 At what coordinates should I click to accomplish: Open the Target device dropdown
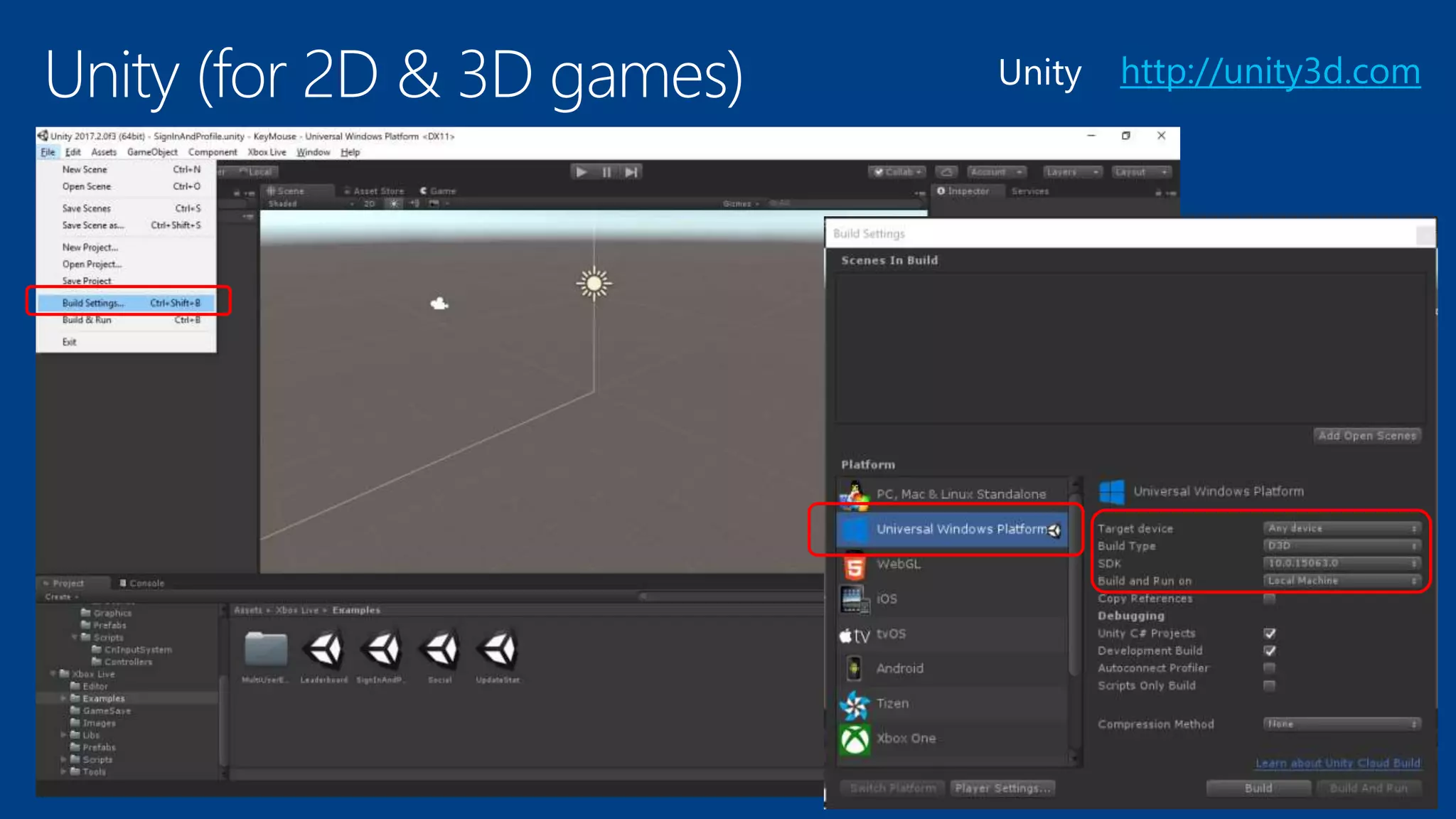[1342, 528]
